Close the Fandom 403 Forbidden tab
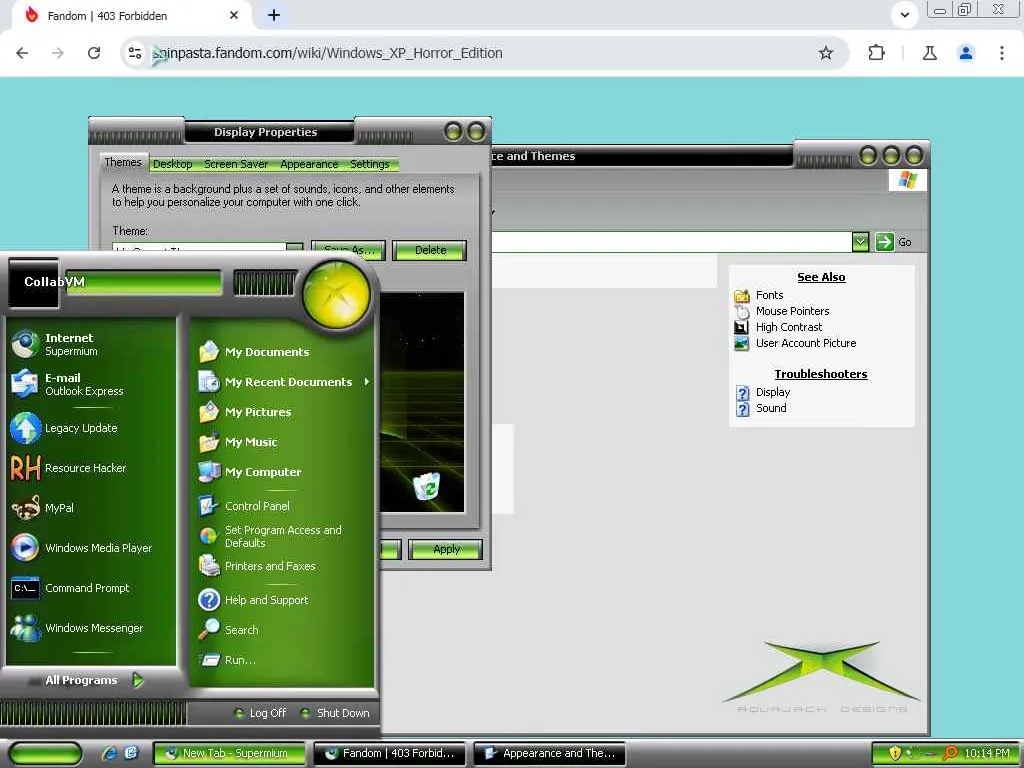This screenshot has width=1024, height=768. pos(234,15)
